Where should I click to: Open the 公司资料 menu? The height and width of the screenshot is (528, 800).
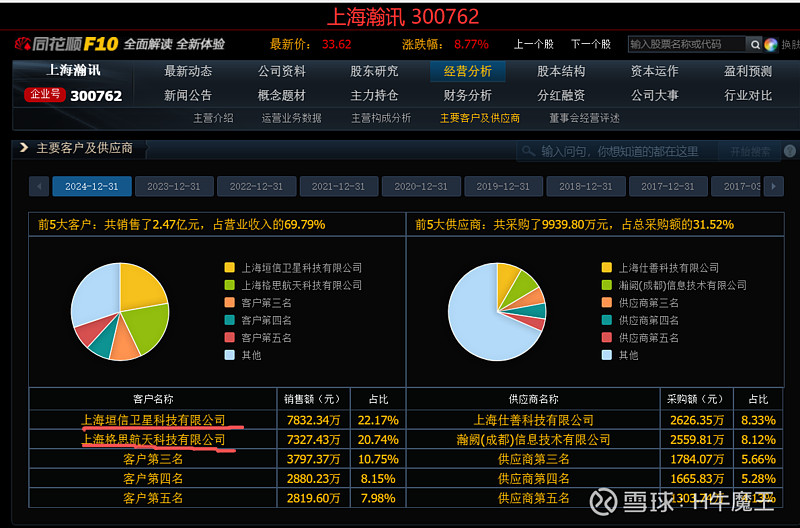[x=282, y=71]
